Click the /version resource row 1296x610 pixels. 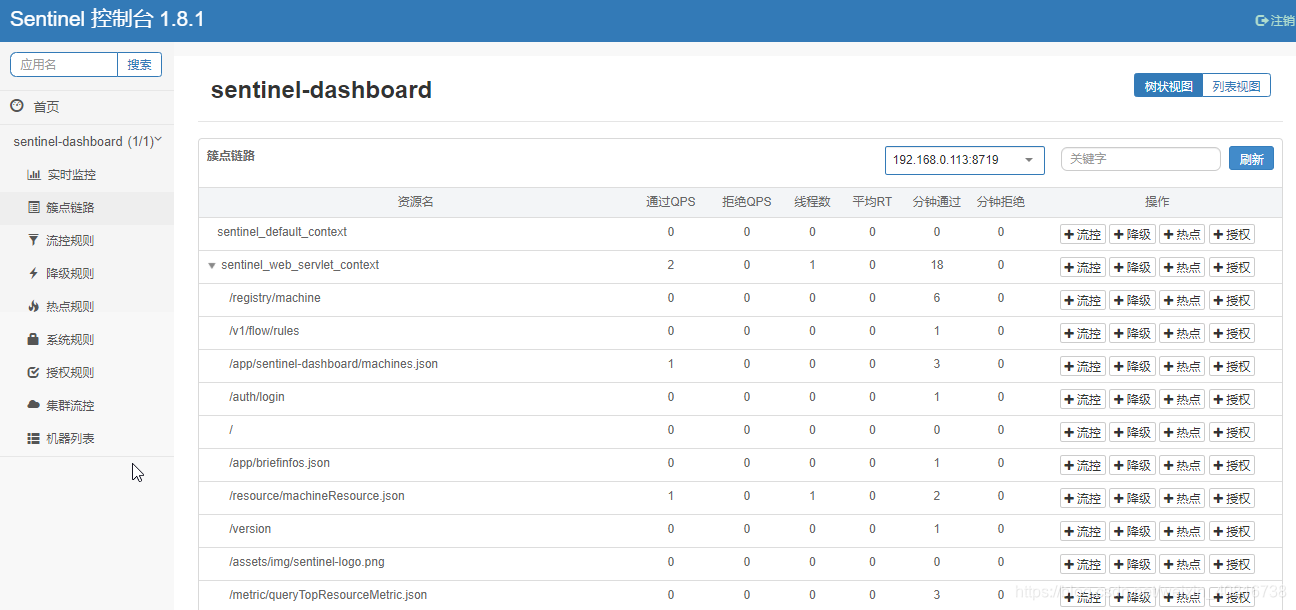click(x=740, y=531)
